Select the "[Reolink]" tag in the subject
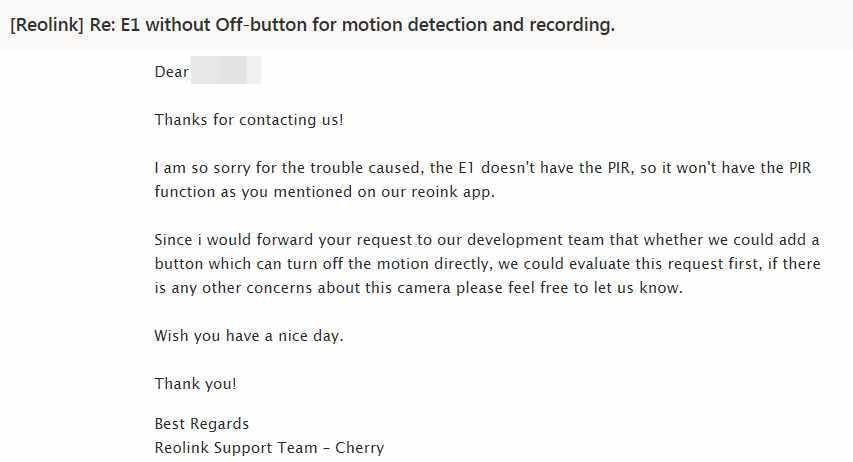 point(47,24)
